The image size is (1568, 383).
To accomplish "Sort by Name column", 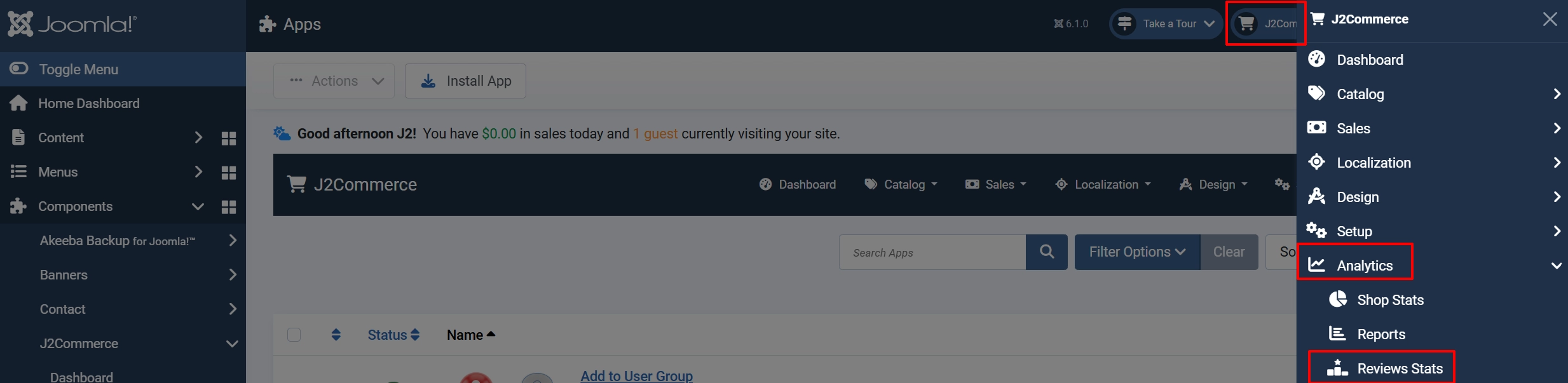I will click(471, 335).
